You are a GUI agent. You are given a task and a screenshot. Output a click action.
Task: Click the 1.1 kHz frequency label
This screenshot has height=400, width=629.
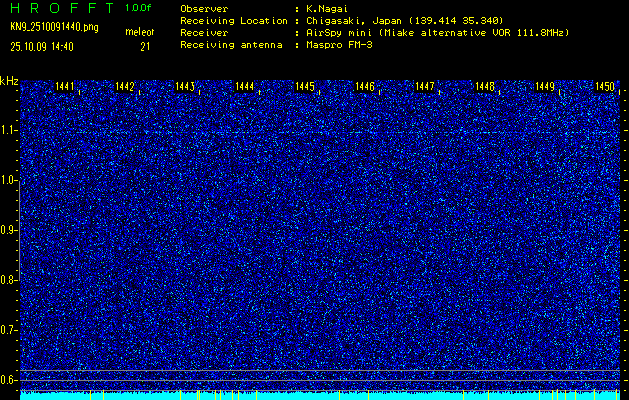pos(9,130)
